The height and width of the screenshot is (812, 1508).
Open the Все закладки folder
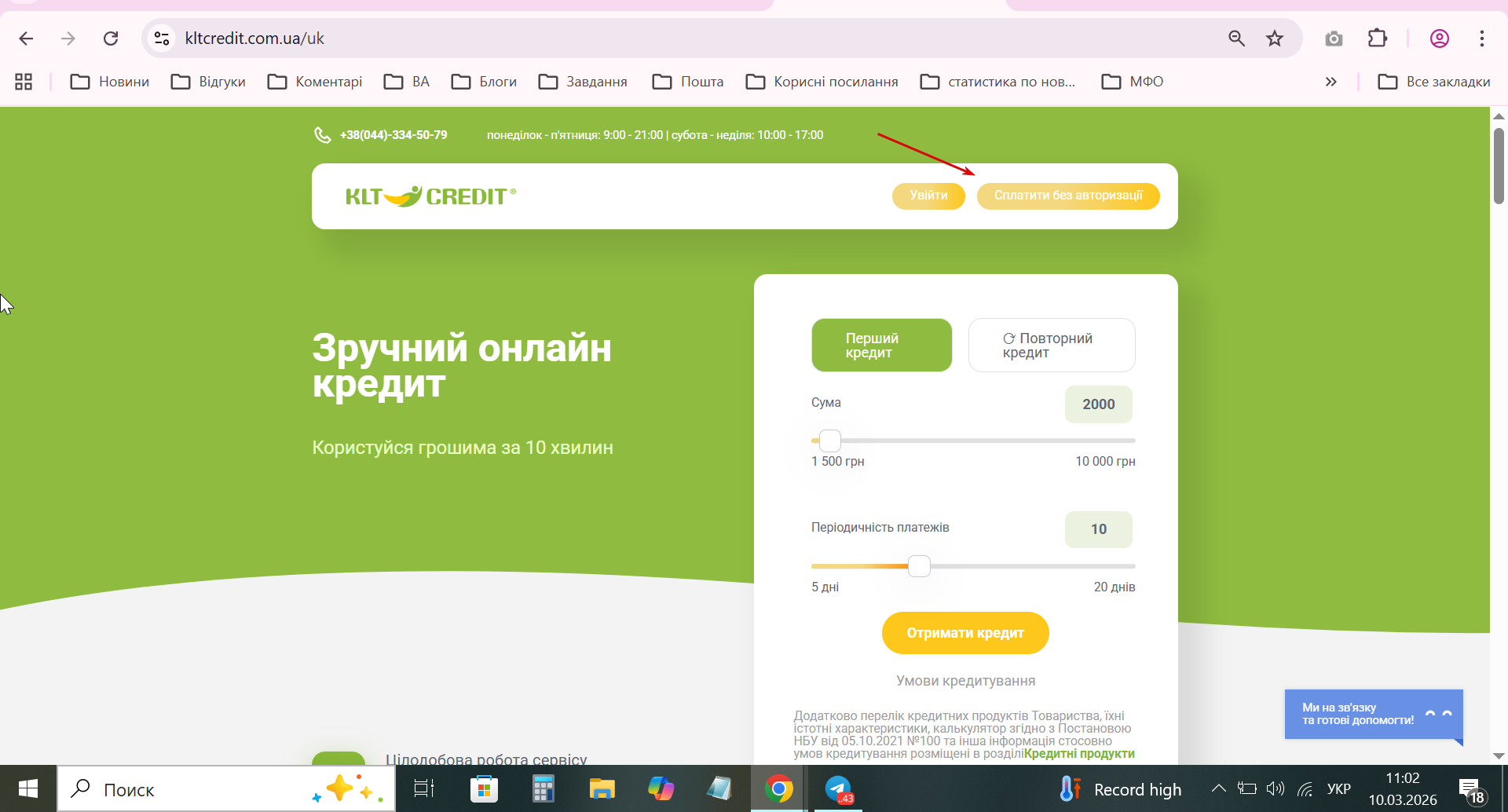tap(1434, 82)
